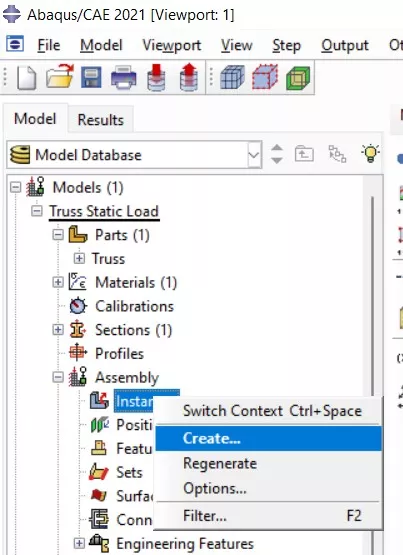The image size is (403, 555).
Task: Open the View menu
Action: (237, 45)
